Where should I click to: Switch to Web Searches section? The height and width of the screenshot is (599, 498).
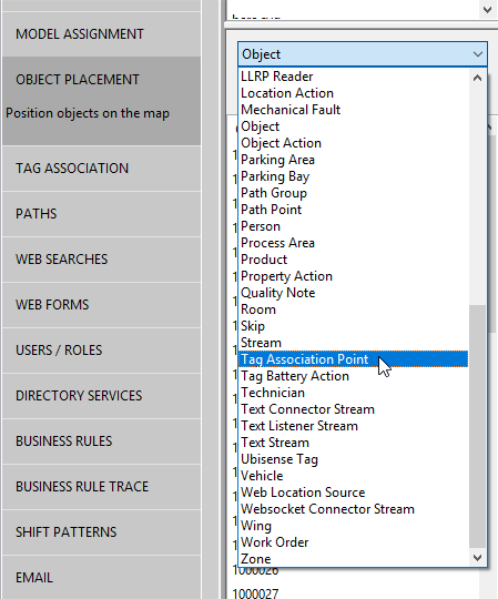click(x=101, y=259)
